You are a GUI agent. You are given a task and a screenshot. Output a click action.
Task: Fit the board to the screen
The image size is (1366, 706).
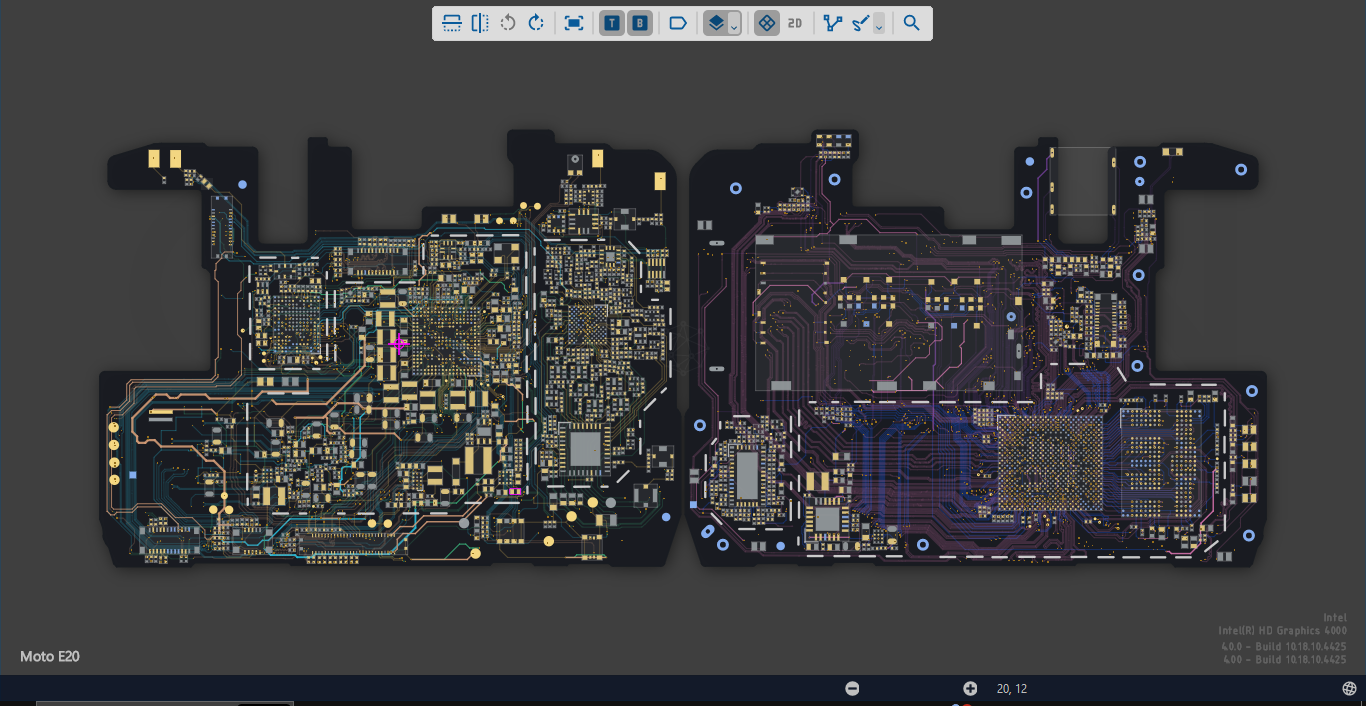[x=574, y=23]
